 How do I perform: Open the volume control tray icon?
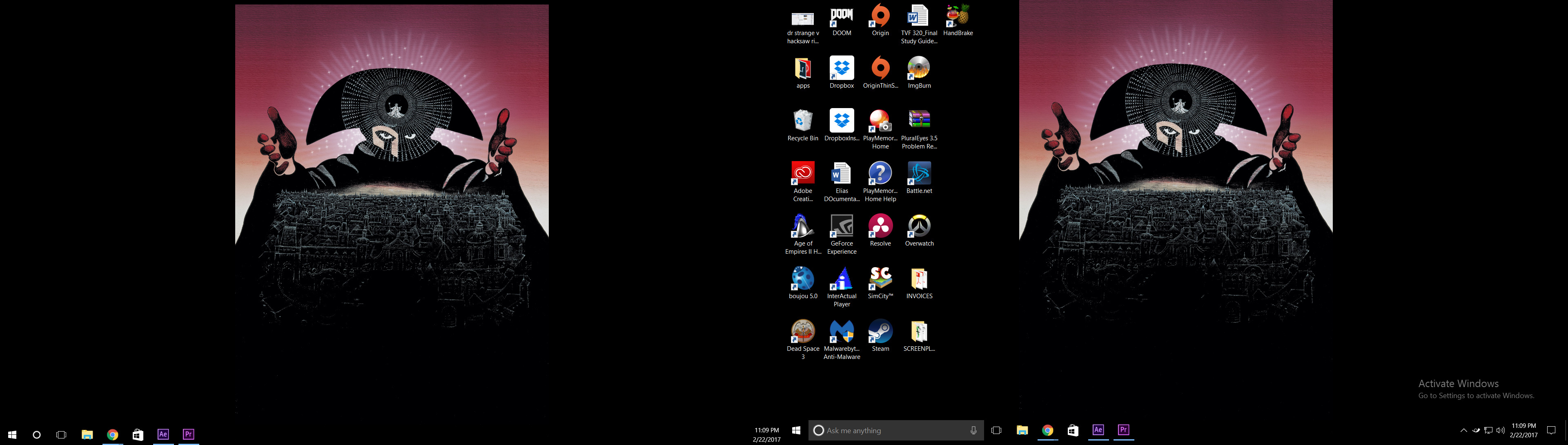tap(1501, 430)
